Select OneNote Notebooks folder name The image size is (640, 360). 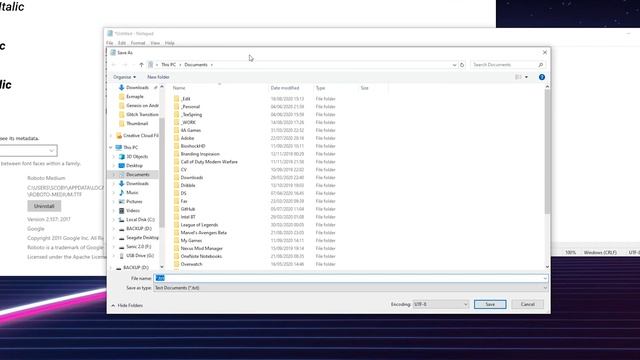coord(201,256)
